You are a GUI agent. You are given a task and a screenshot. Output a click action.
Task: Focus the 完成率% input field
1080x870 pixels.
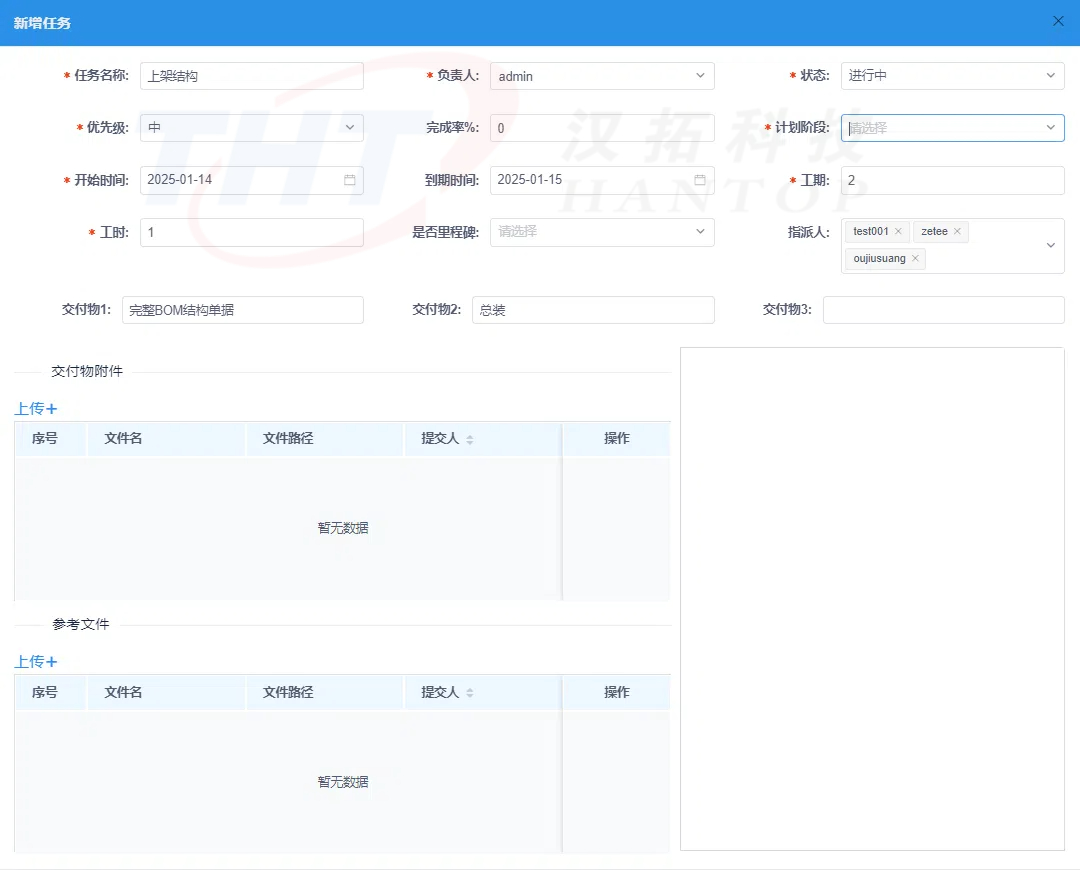coord(602,128)
